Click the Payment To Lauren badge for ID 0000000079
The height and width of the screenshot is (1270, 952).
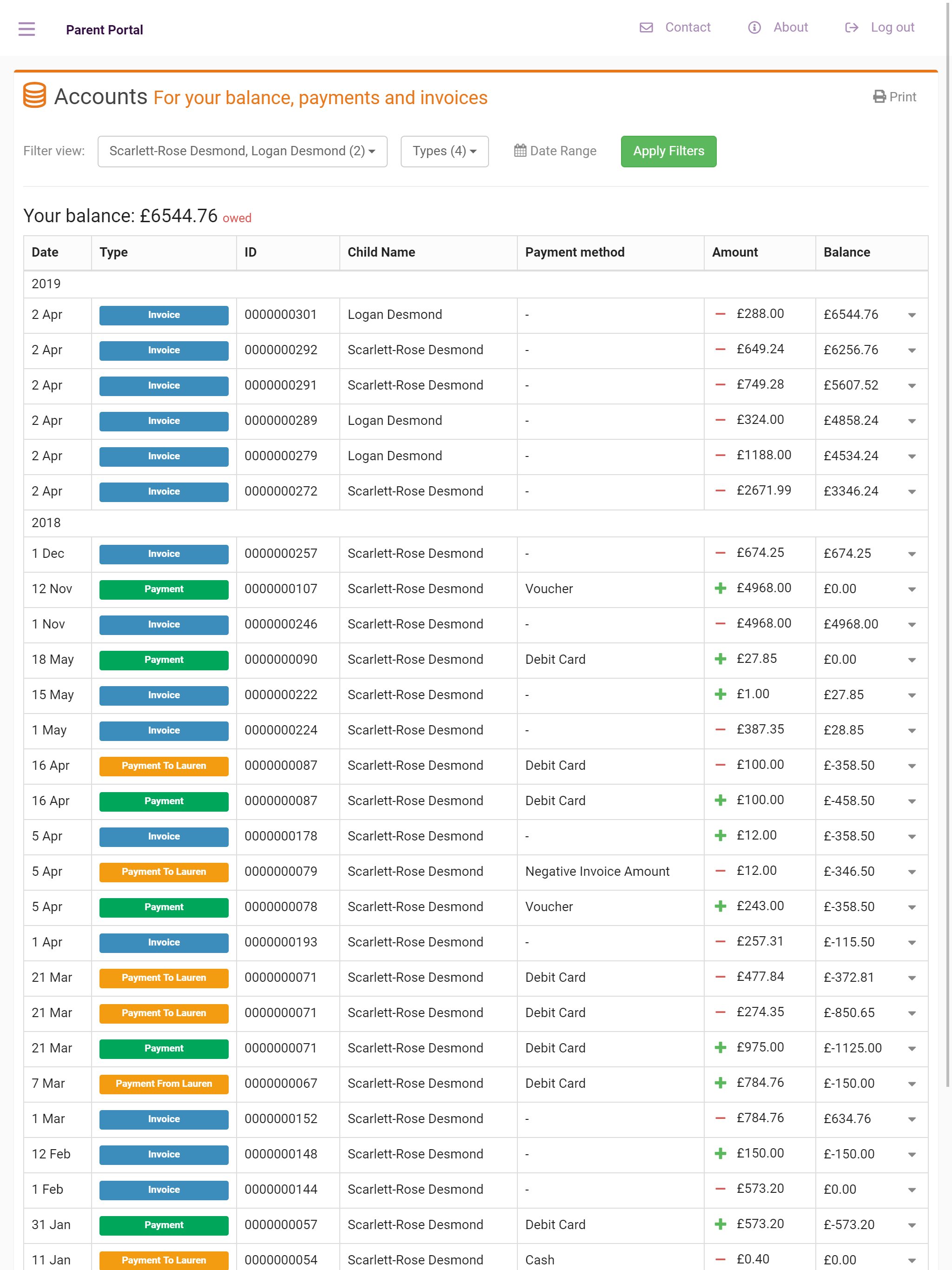[x=164, y=872]
